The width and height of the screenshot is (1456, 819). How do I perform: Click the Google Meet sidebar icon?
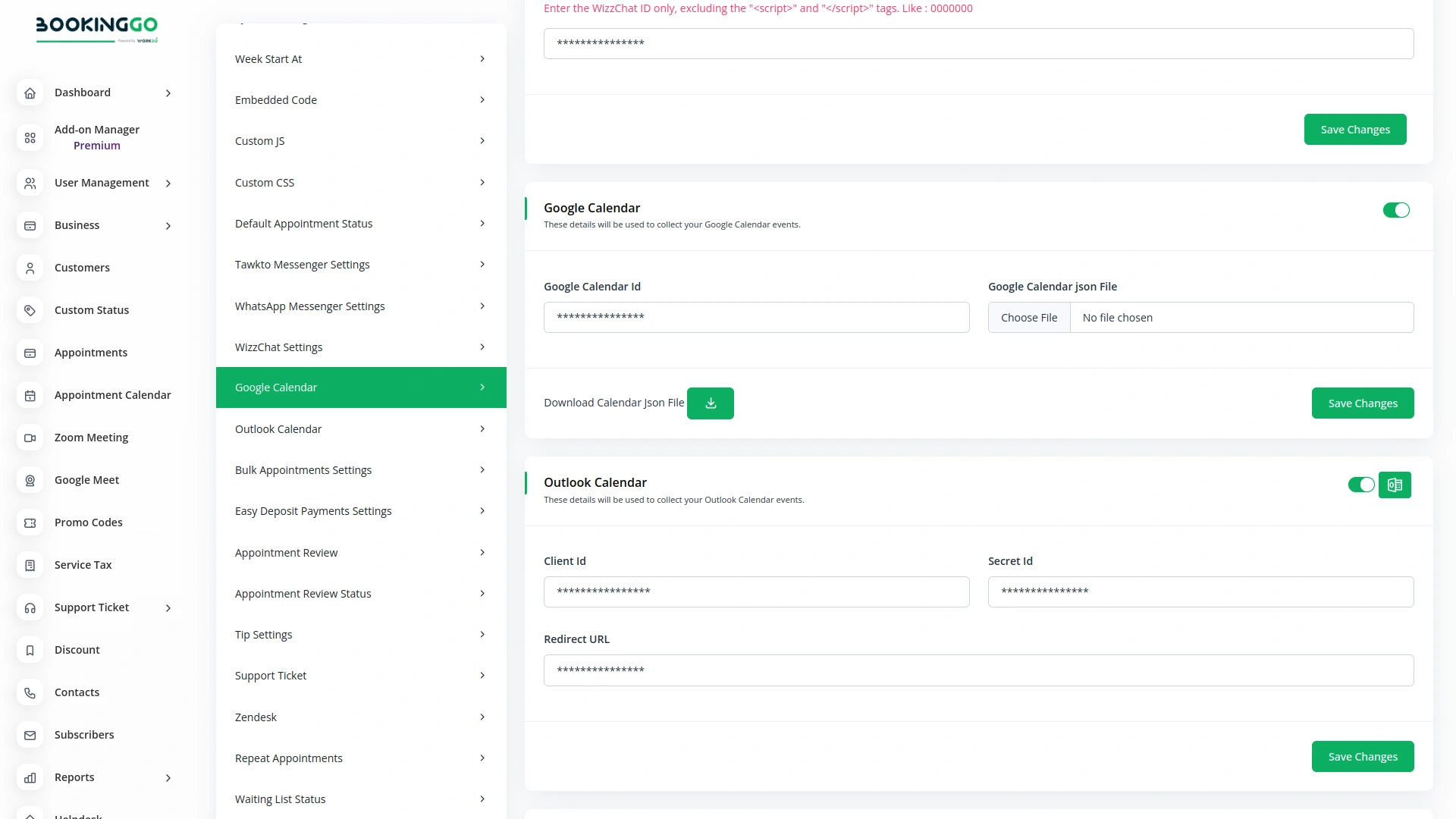coord(30,480)
